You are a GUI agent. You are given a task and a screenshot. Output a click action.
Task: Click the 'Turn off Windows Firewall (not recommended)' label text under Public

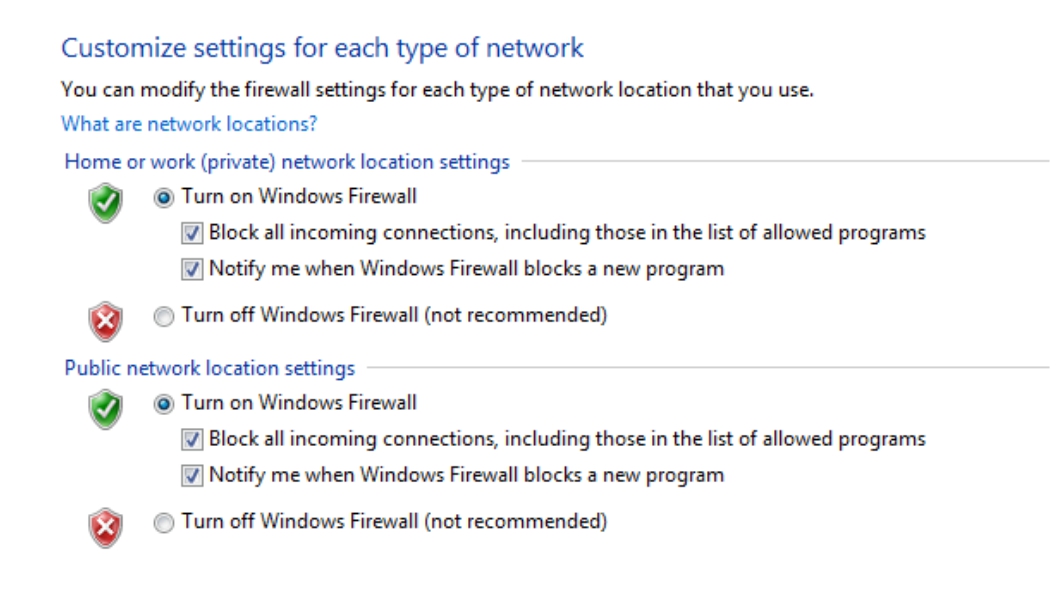(394, 521)
